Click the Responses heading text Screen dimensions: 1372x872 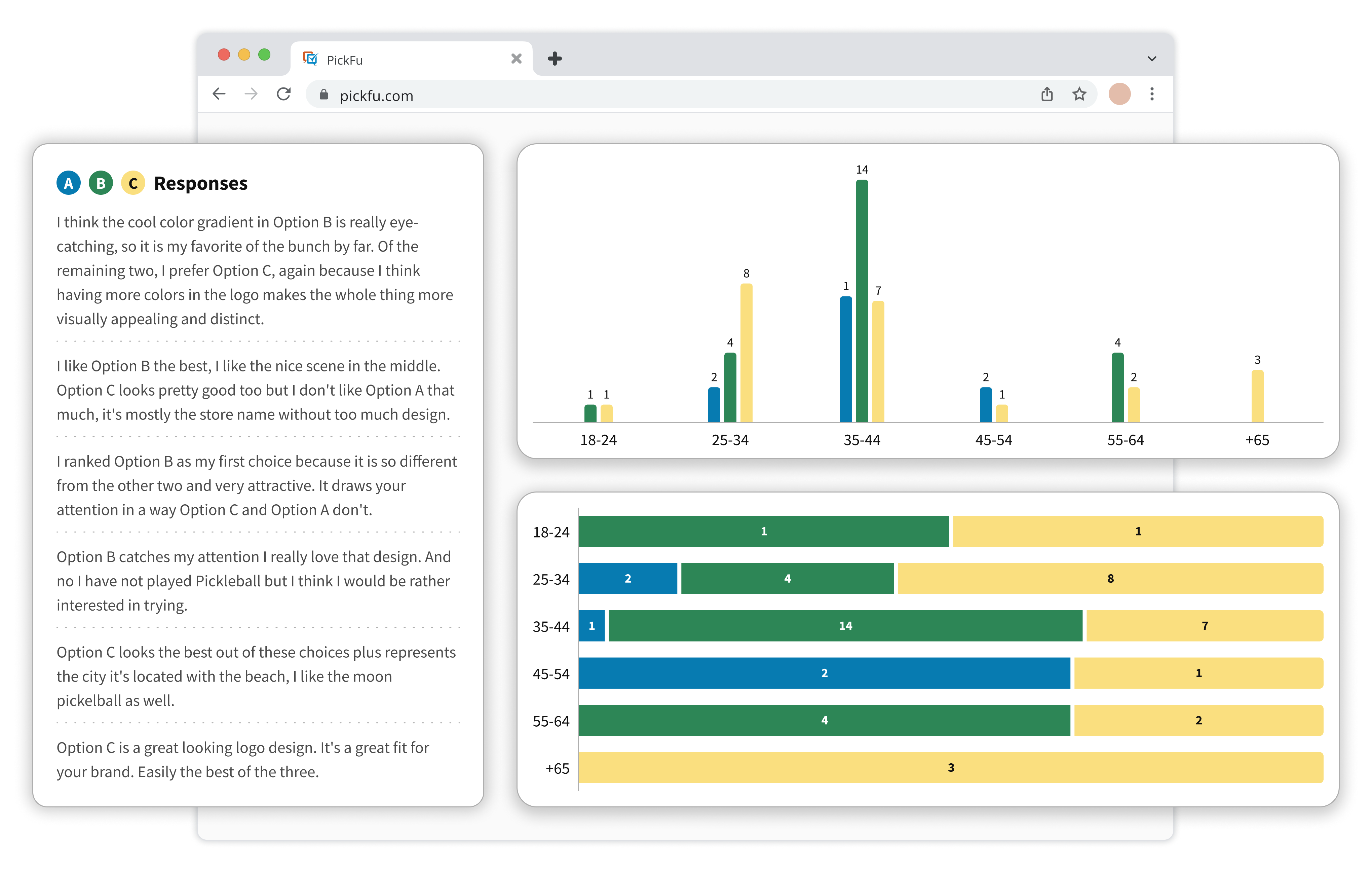(200, 183)
